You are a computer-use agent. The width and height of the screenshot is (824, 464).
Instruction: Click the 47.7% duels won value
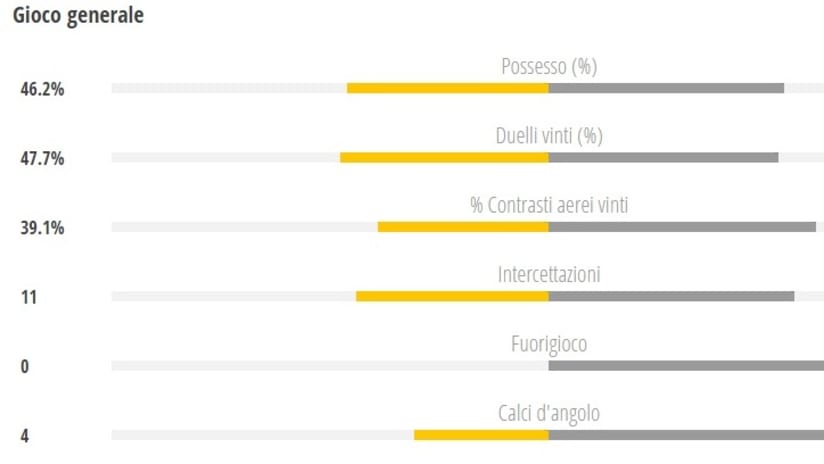tap(43, 158)
